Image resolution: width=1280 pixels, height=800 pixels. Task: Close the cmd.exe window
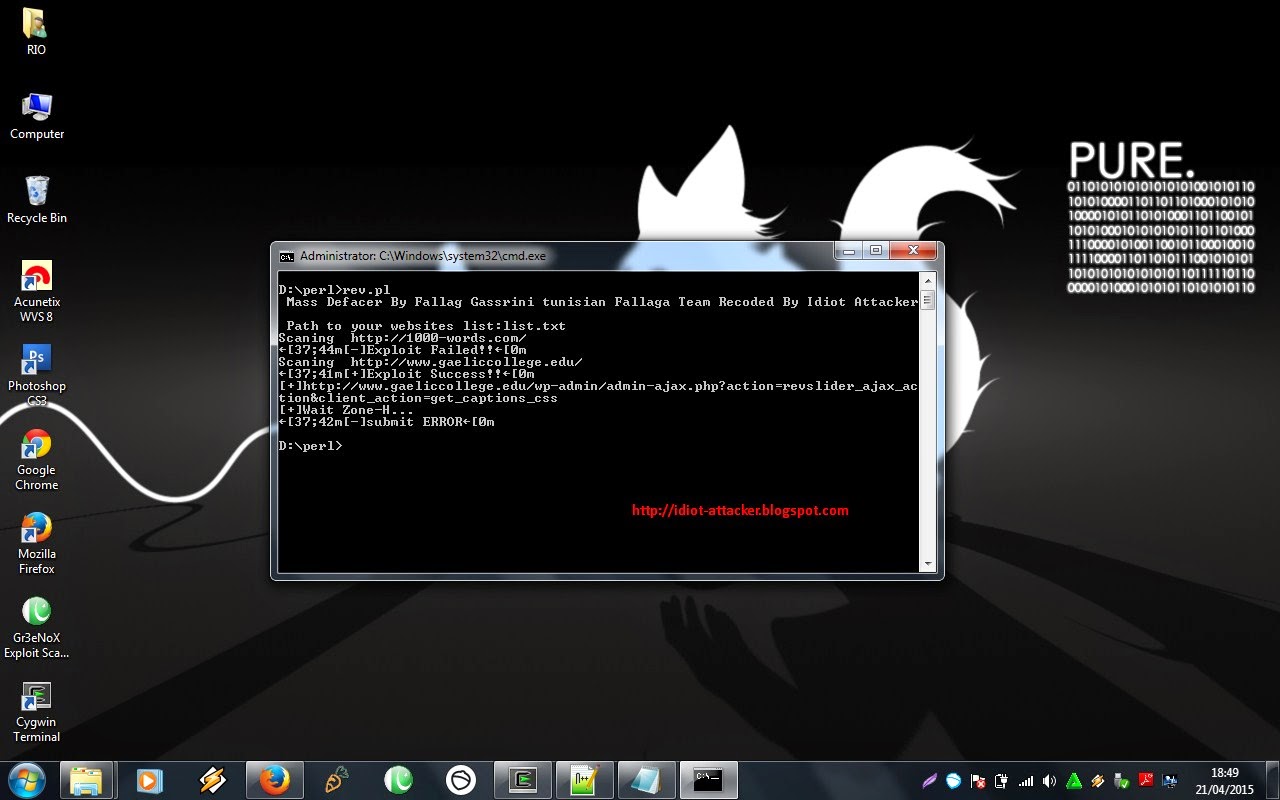pyautogui.click(x=913, y=251)
